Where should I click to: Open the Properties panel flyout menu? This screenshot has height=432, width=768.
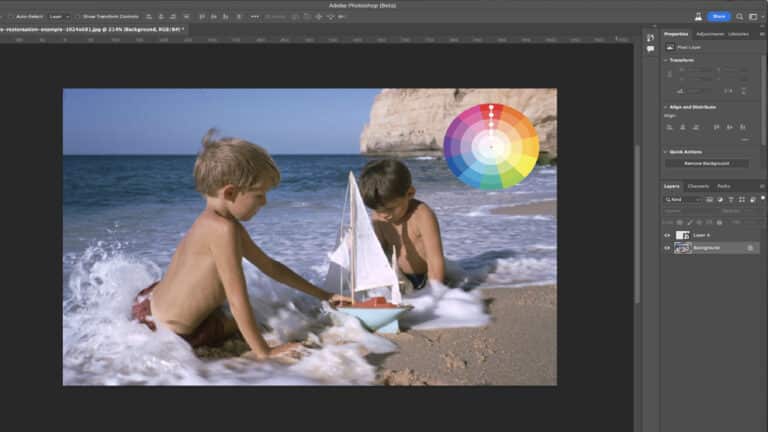(x=762, y=34)
